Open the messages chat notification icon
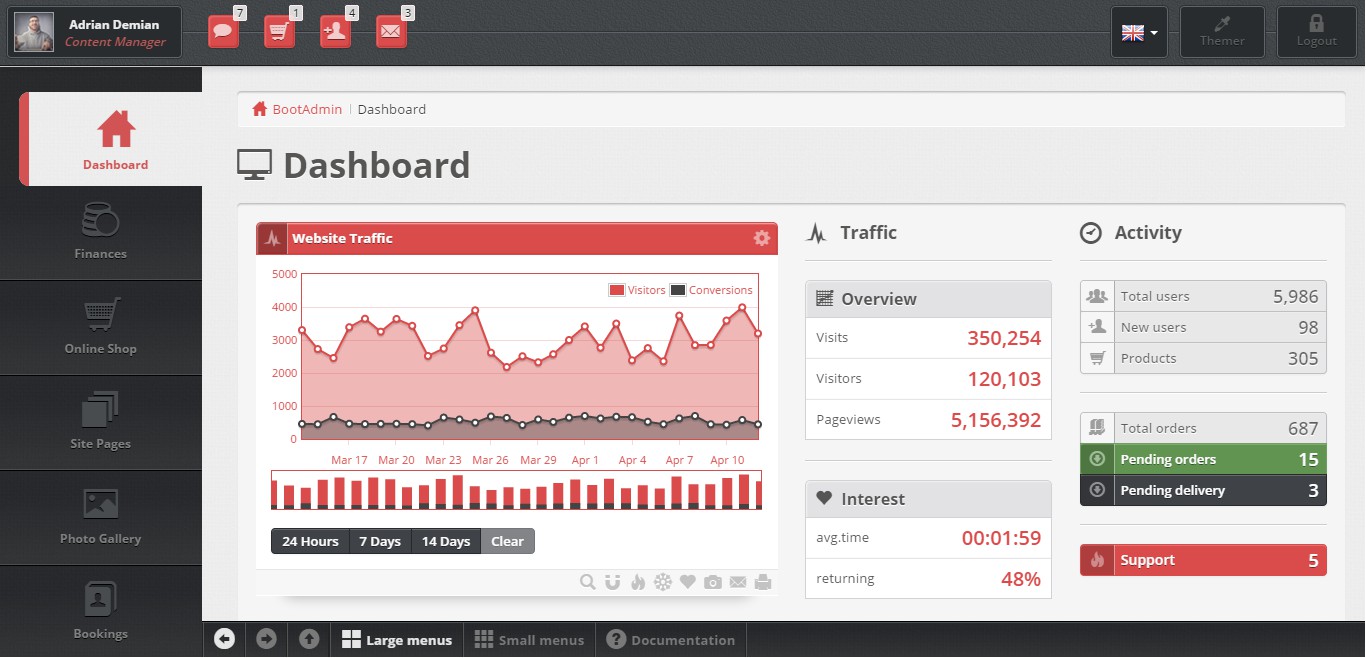The height and width of the screenshot is (658, 1366). point(224,32)
